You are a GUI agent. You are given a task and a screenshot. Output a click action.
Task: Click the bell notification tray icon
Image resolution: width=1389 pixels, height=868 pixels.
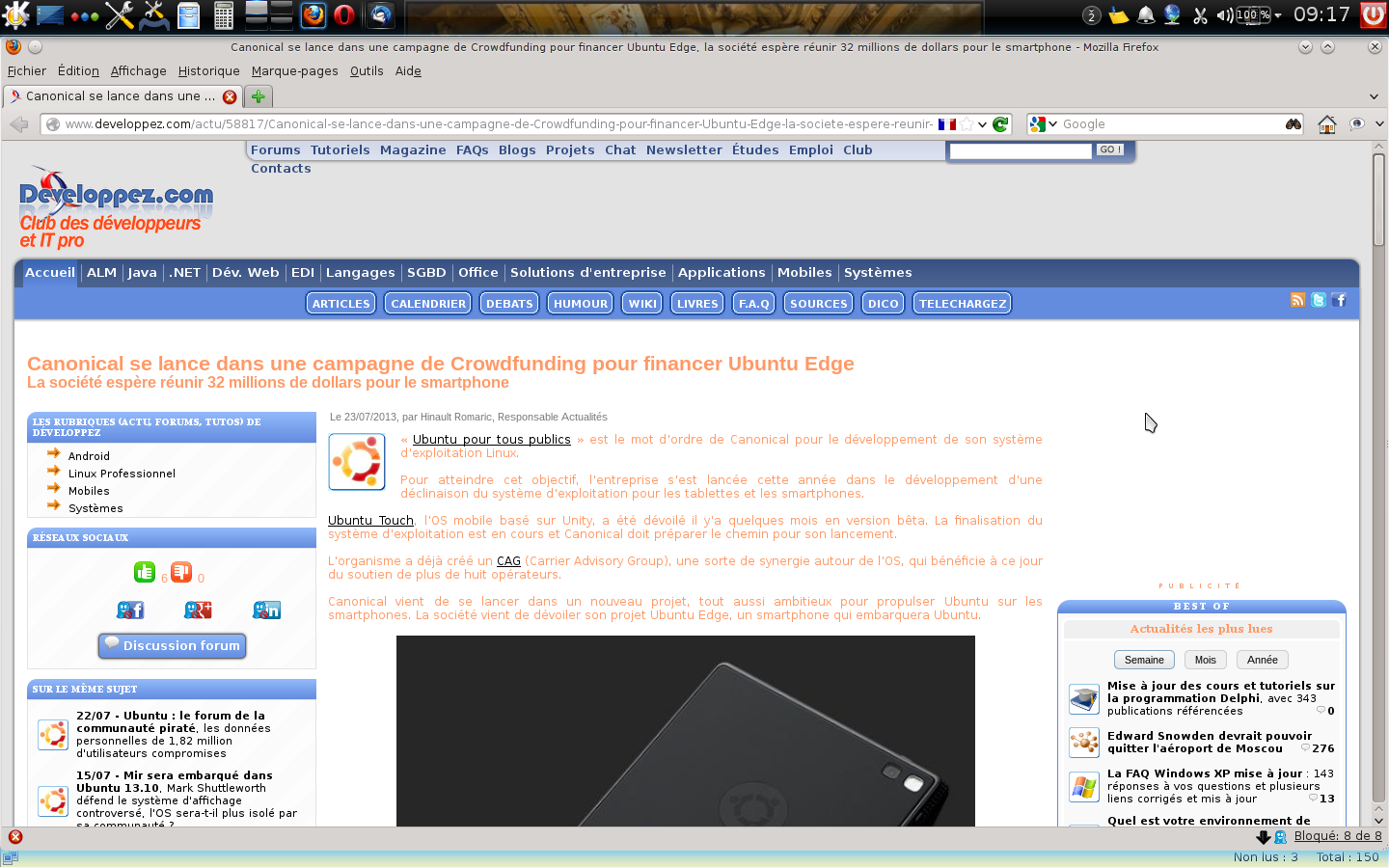(1146, 15)
